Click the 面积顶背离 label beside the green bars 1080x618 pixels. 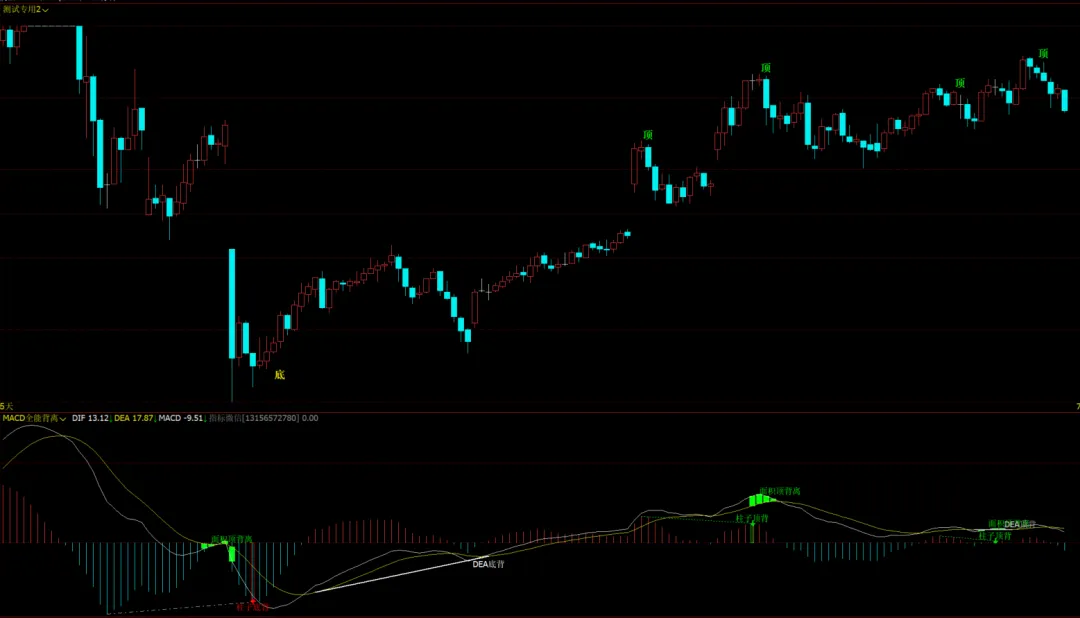pos(780,491)
